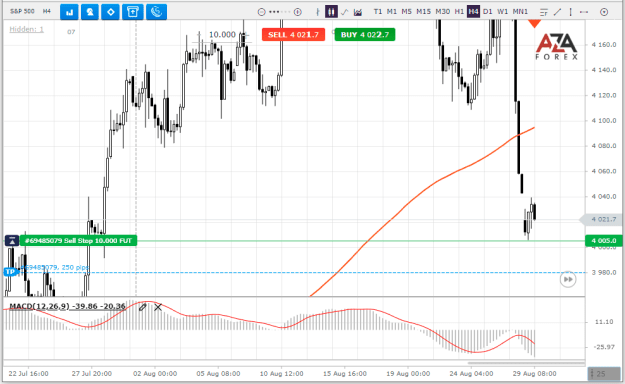
Task: Click the blue bar-chart indicators button
Action: point(69,12)
